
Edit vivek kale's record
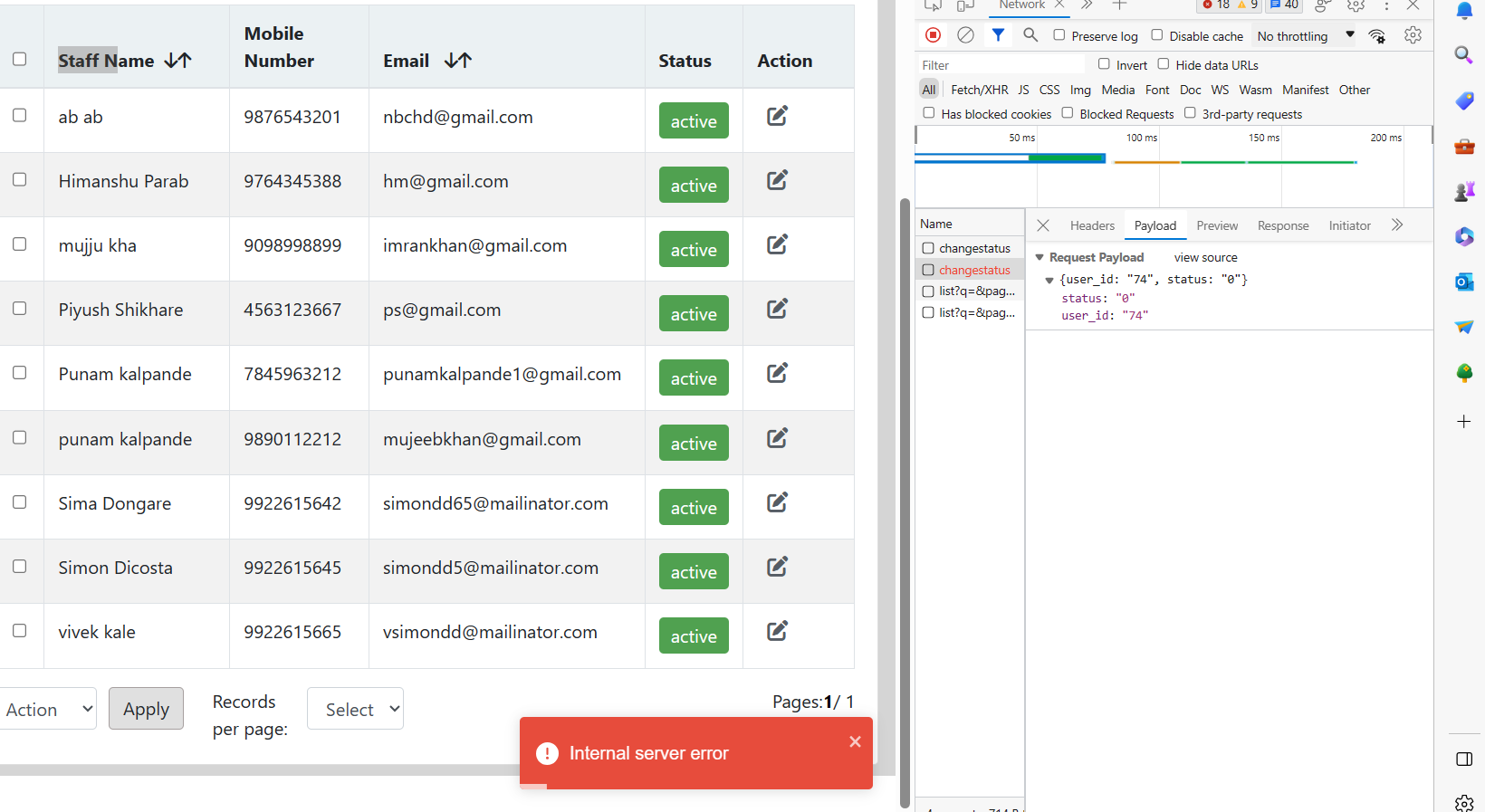[777, 631]
